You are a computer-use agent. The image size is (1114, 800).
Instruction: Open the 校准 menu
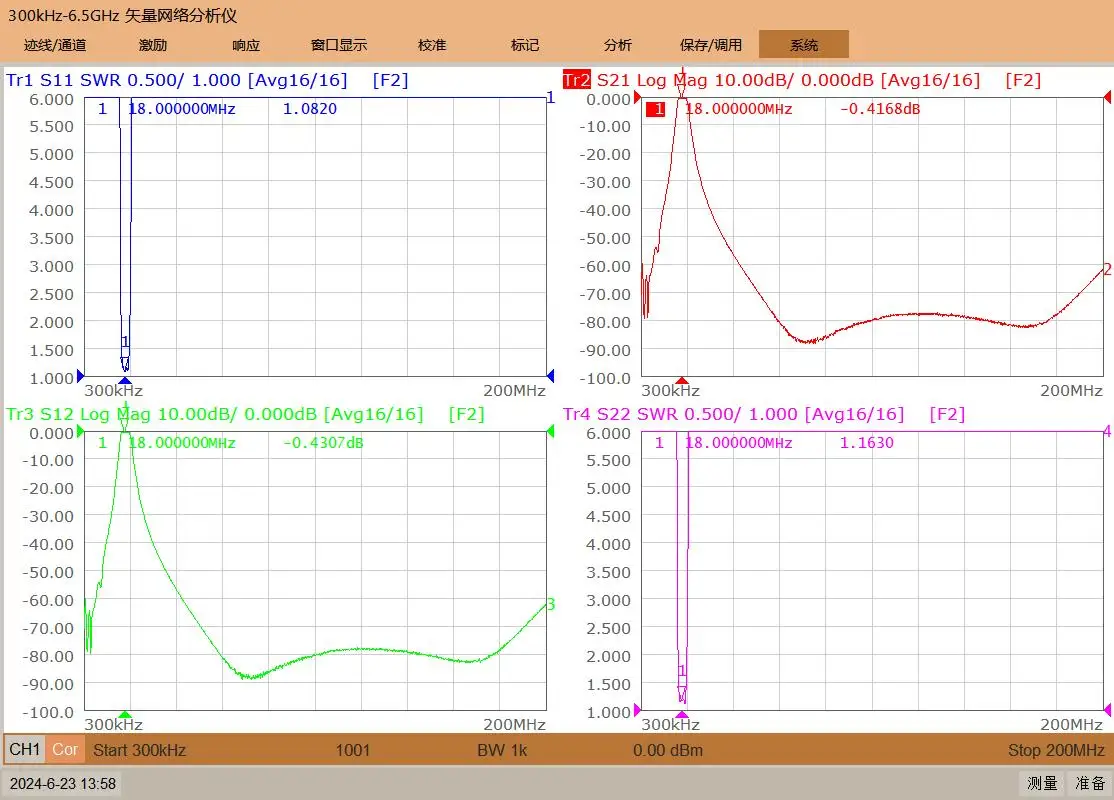[432, 45]
